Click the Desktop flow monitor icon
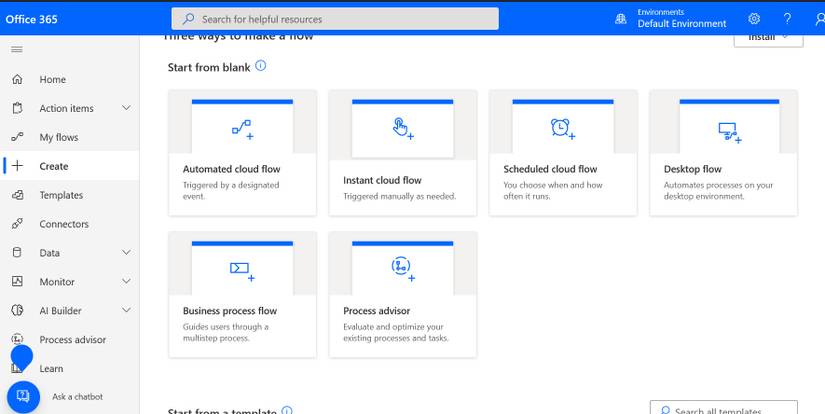The height and width of the screenshot is (414, 825). tap(730, 133)
